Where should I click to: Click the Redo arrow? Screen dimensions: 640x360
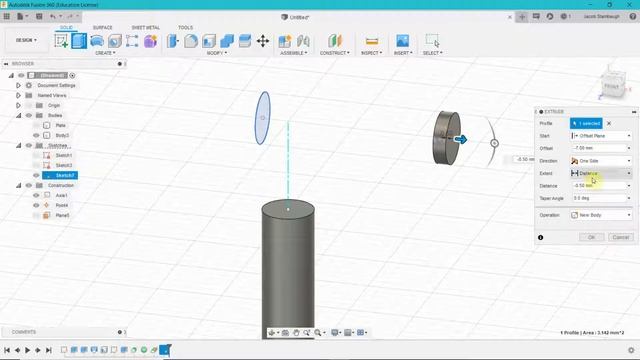[x=70, y=16]
